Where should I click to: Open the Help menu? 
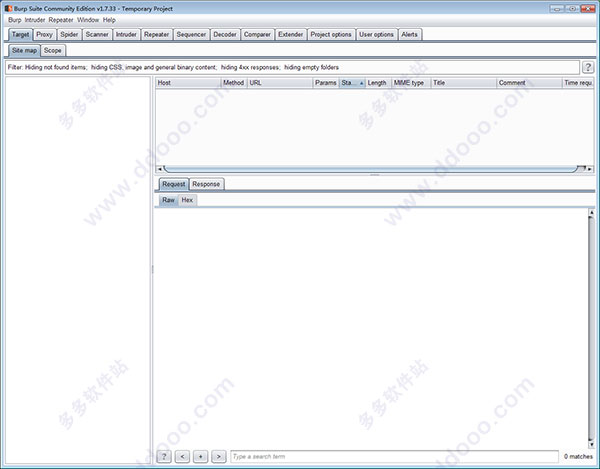(109, 20)
